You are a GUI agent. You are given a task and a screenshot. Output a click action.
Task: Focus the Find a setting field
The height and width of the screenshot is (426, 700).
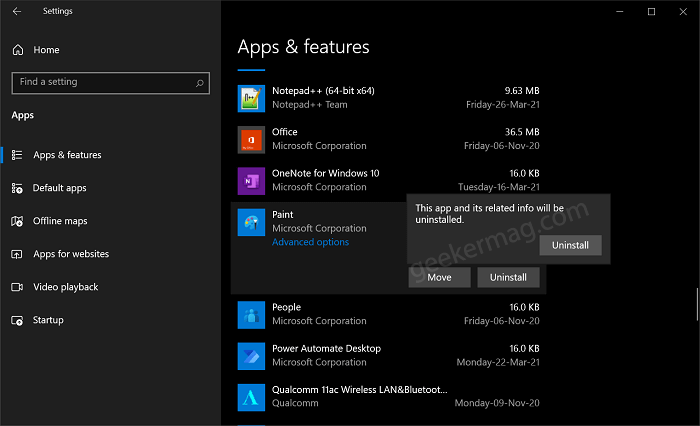coord(110,83)
